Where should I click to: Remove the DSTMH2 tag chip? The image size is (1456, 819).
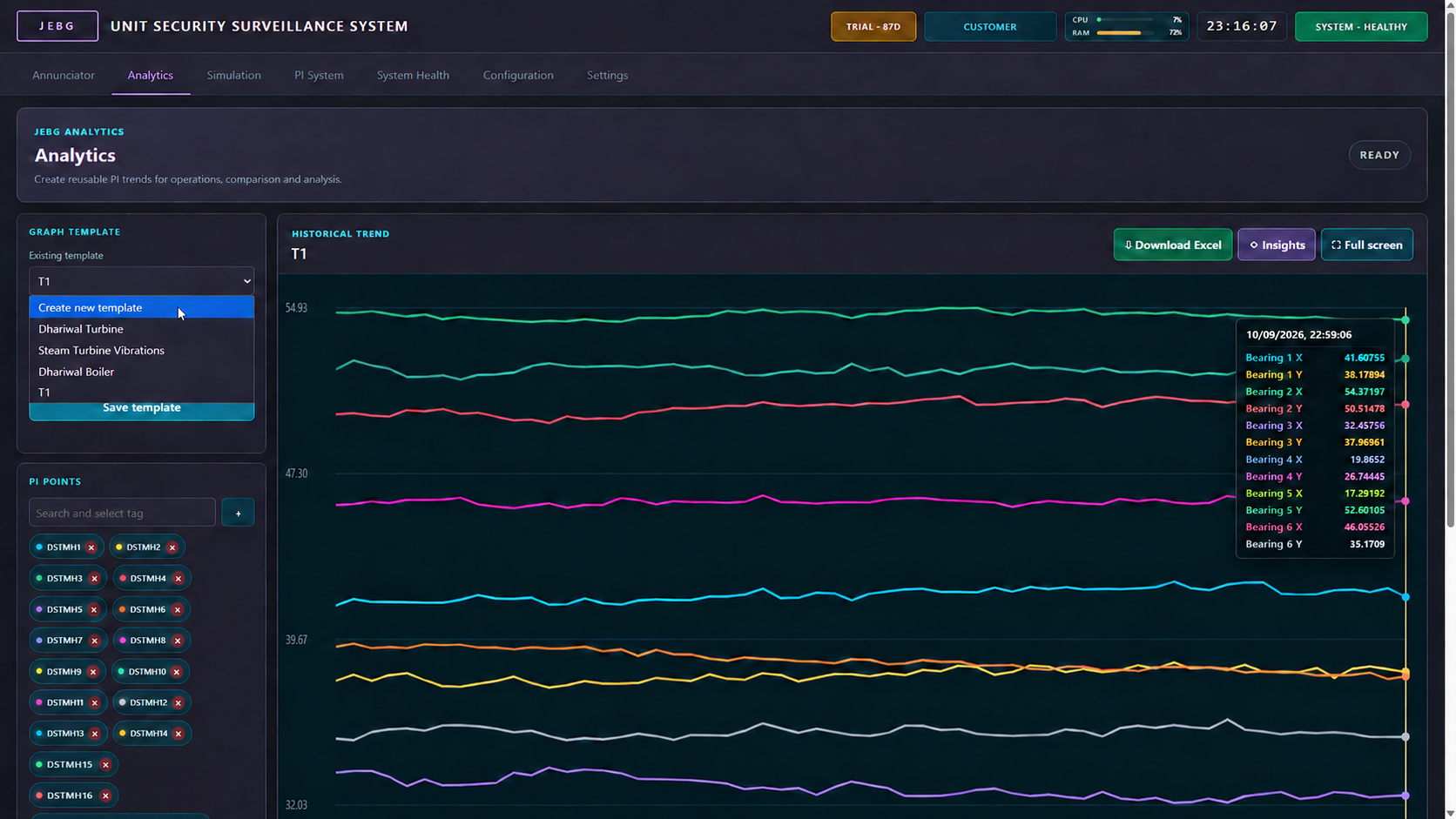[172, 547]
